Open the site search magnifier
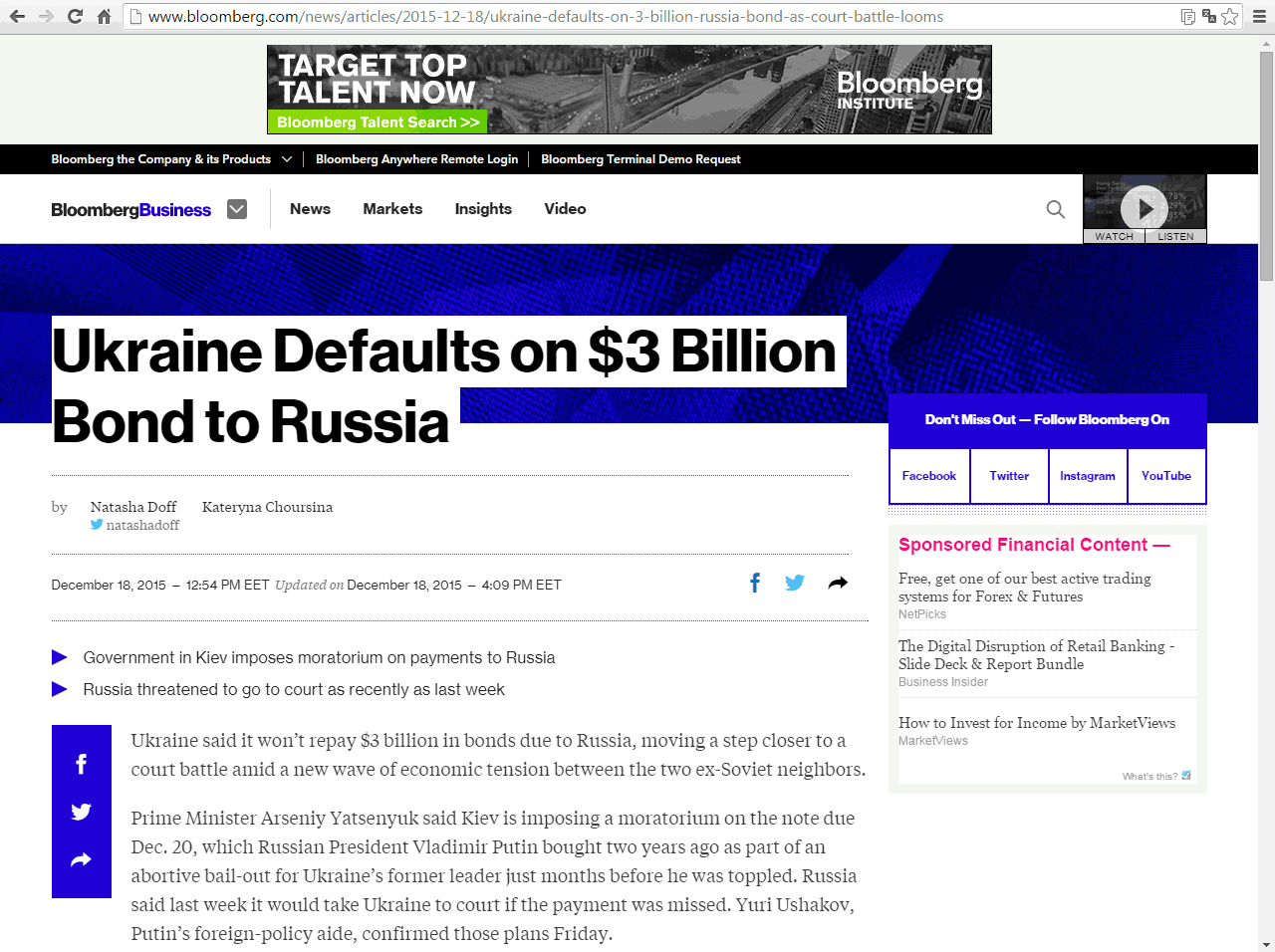 click(1055, 209)
